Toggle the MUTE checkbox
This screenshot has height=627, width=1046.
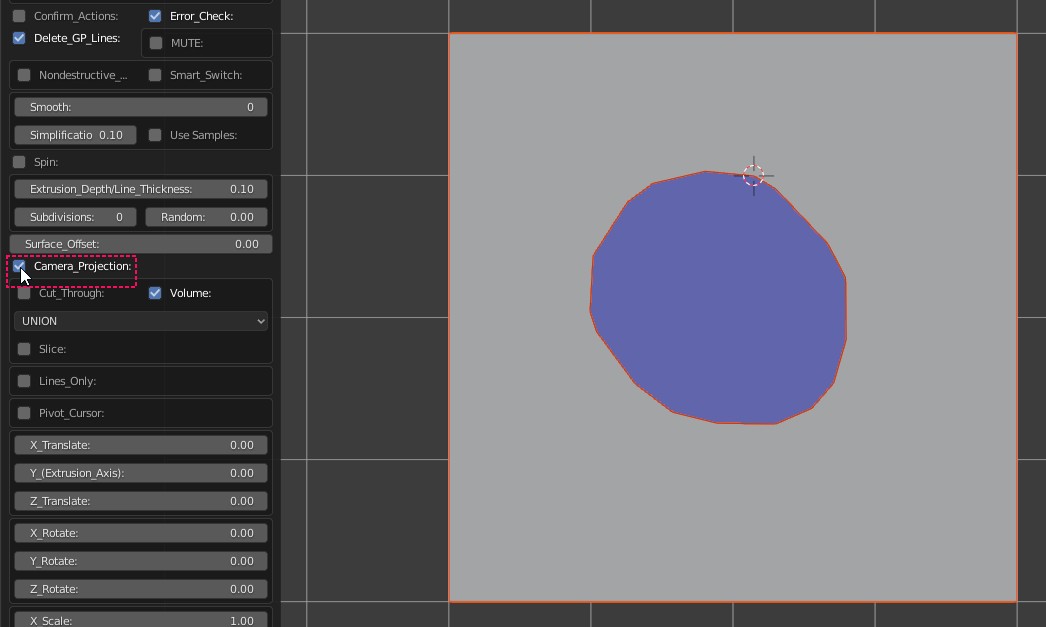pos(156,43)
